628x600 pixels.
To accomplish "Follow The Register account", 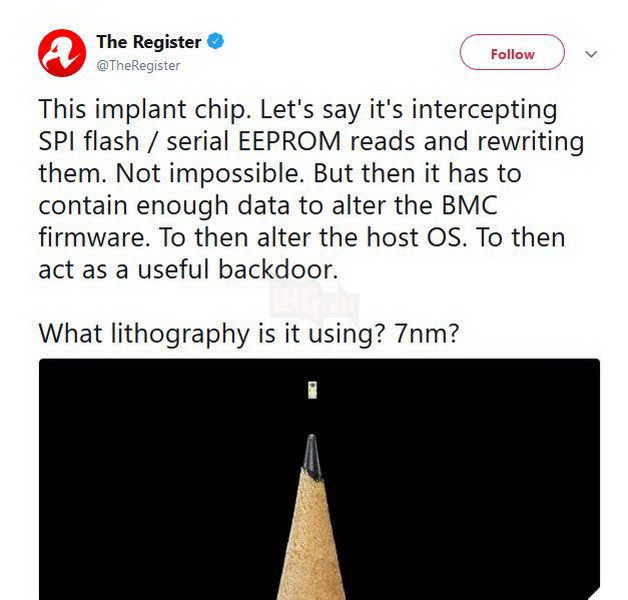I will pyautogui.click(x=512, y=52).
